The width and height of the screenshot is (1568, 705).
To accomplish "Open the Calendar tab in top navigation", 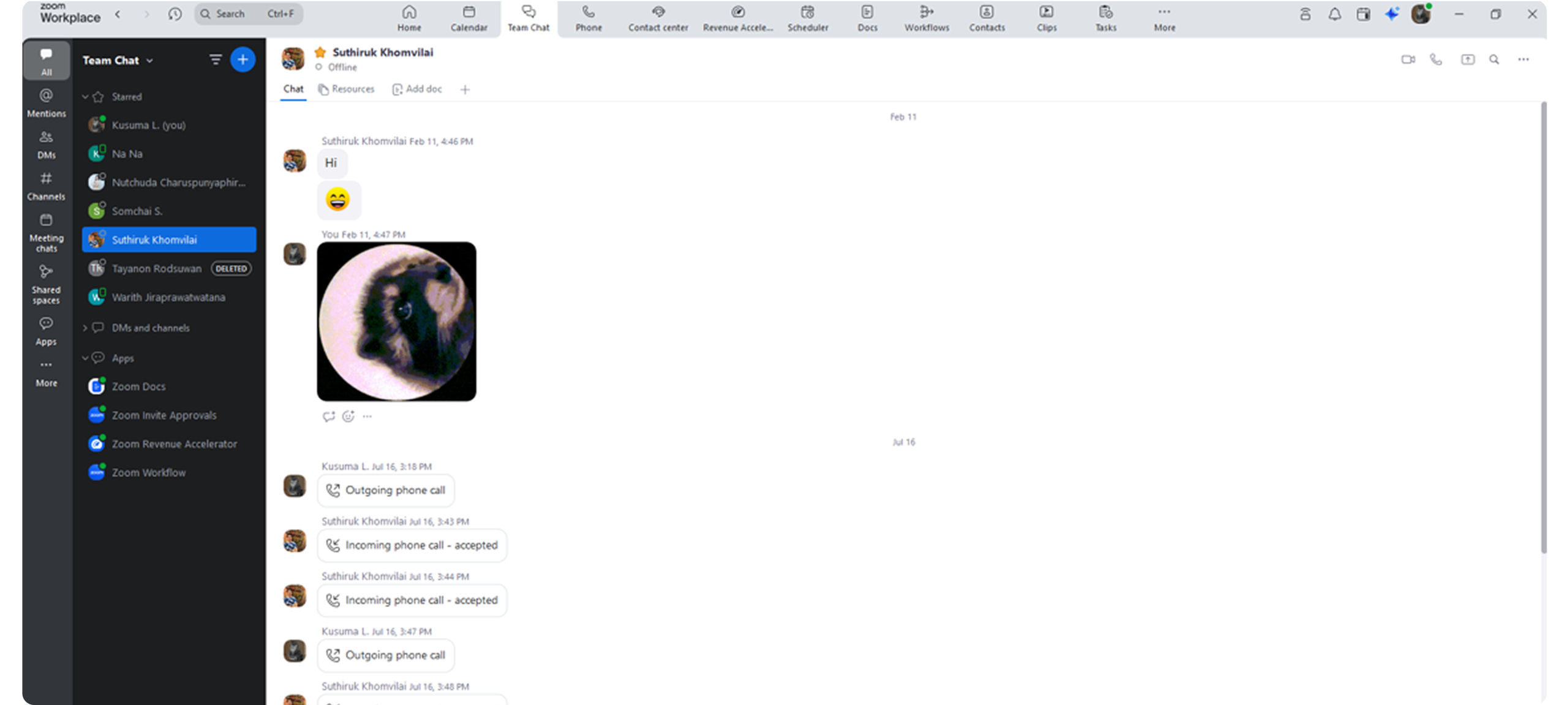I will [469, 18].
